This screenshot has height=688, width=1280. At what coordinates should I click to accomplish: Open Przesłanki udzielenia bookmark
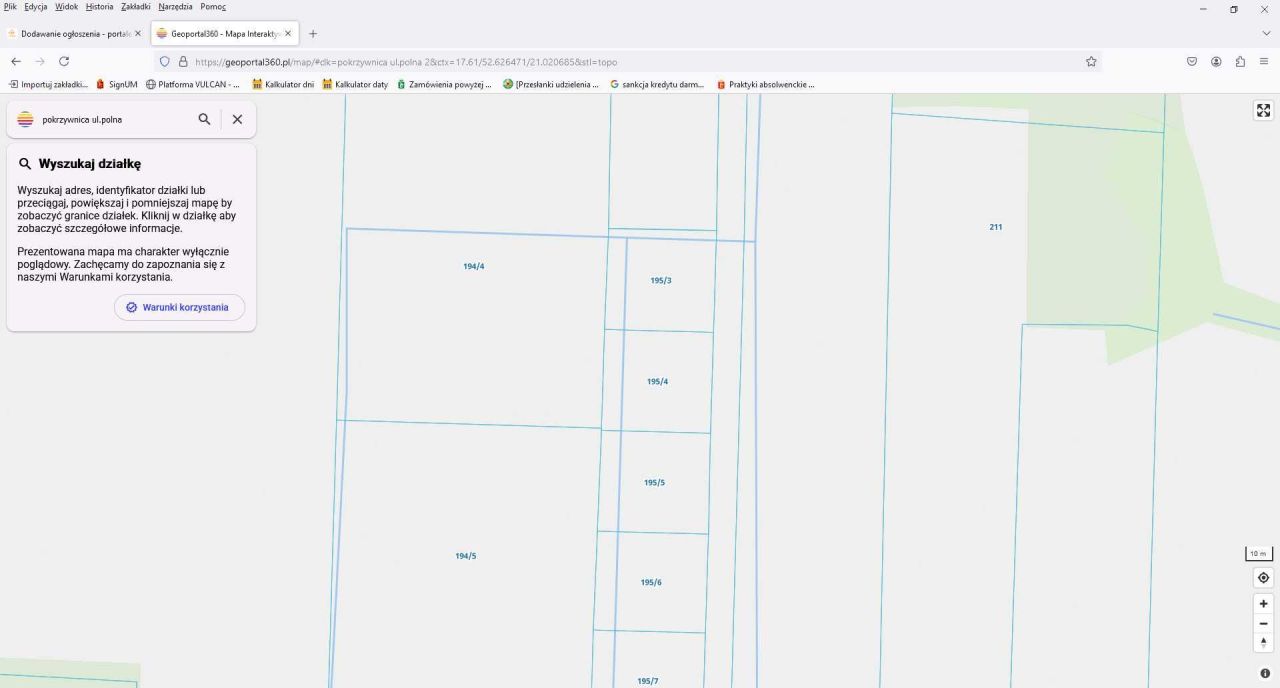tap(551, 84)
